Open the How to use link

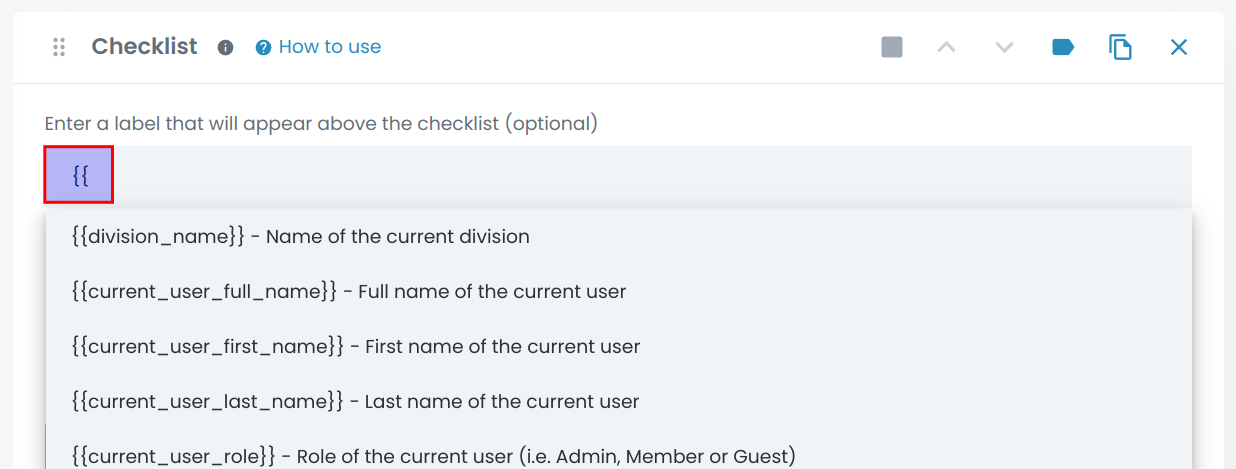coord(329,47)
